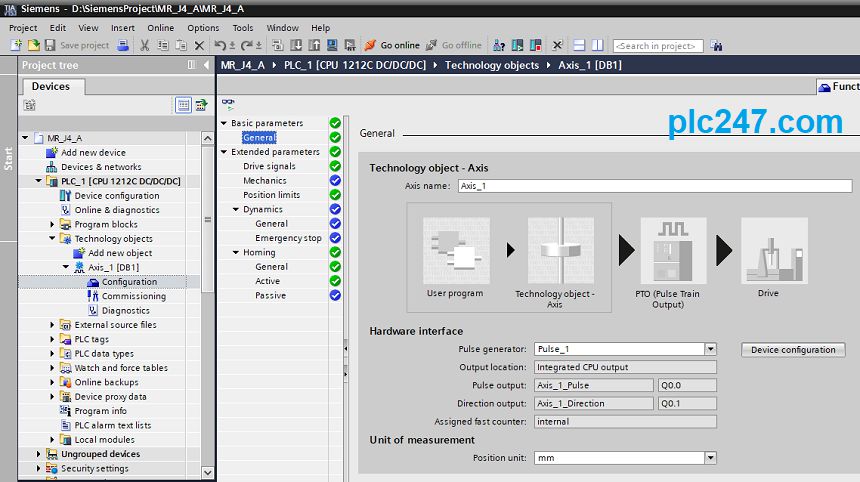Click binoculars search icon beside search box
The image size is (860, 482).
coord(716,46)
